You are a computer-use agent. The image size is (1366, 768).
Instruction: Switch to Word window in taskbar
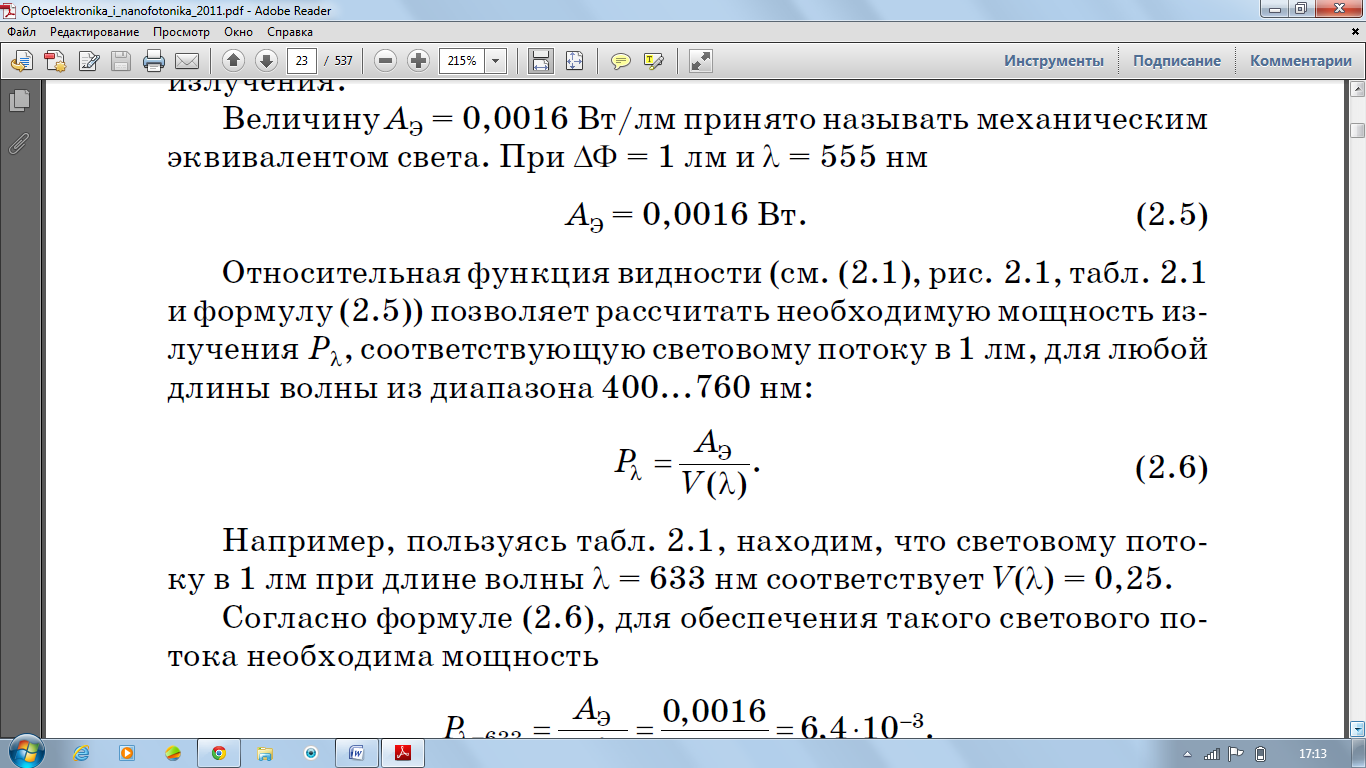[x=356, y=753]
